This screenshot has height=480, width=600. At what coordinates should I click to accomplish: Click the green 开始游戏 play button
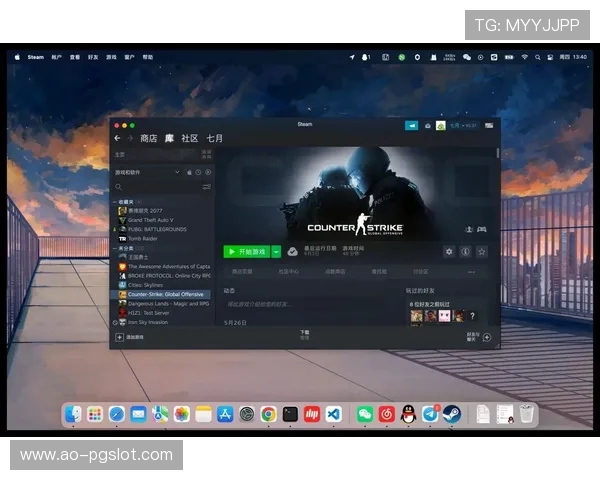tap(245, 252)
